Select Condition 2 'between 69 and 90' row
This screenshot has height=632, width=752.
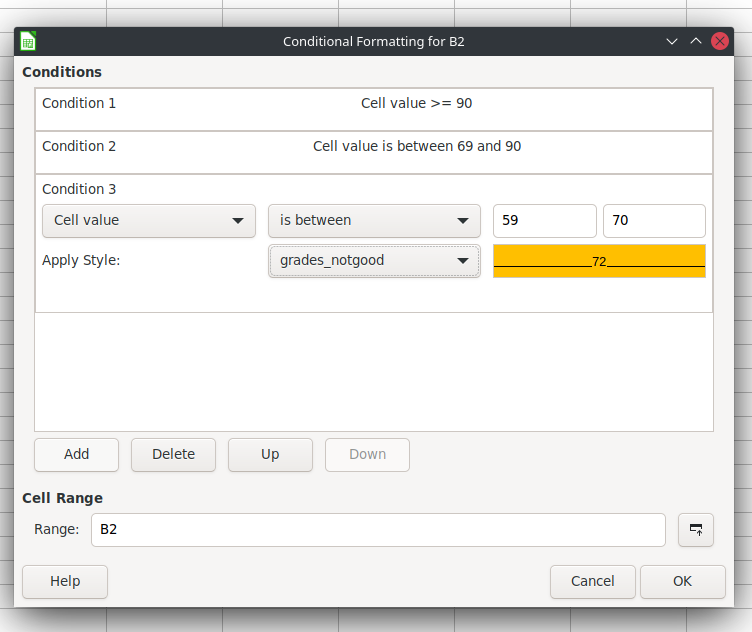pyautogui.click(x=374, y=152)
